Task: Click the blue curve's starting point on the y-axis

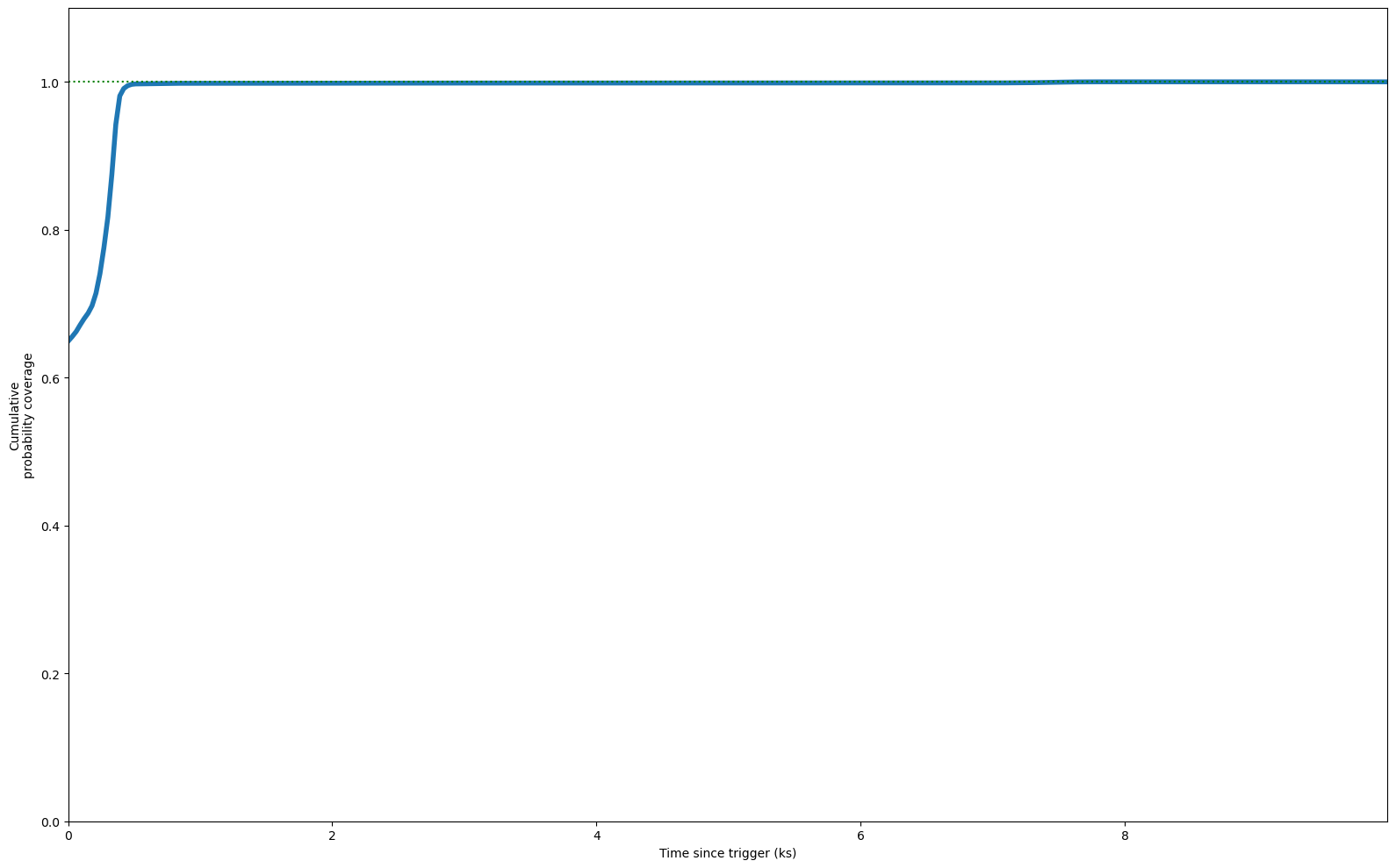Action: [69, 340]
